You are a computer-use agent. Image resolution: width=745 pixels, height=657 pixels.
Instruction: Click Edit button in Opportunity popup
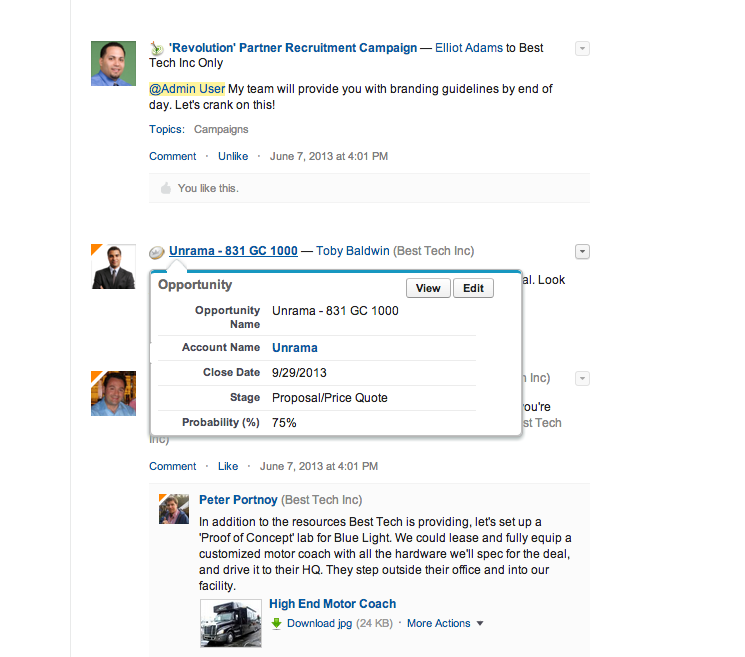(474, 288)
